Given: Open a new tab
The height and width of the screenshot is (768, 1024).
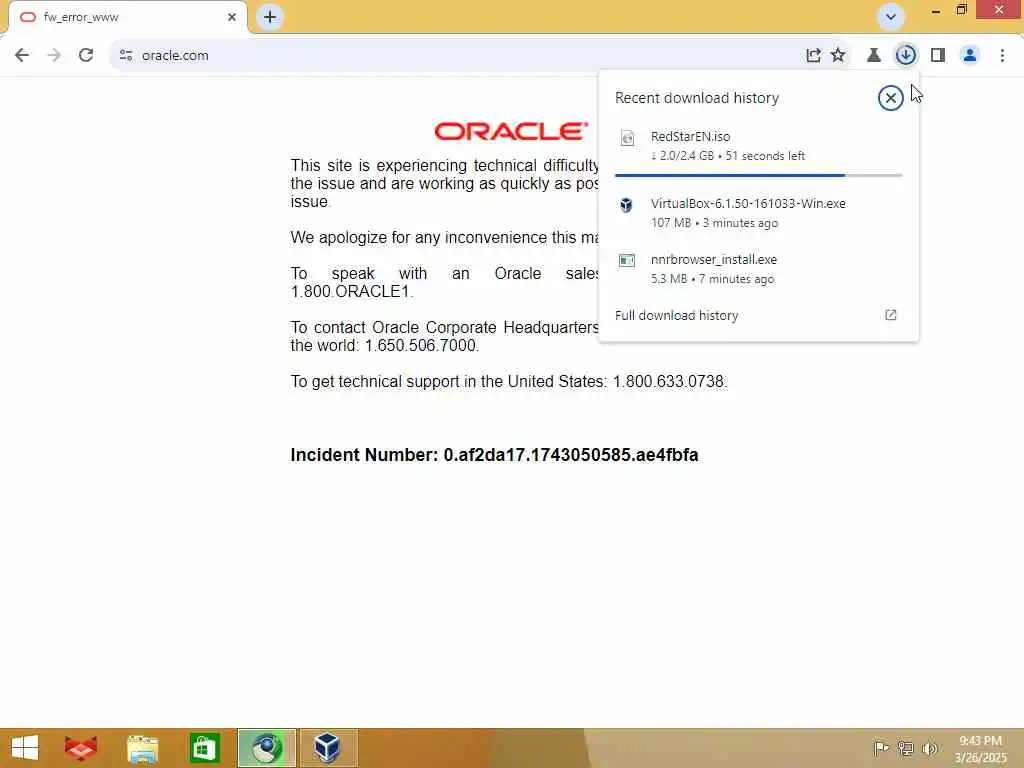Looking at the screenshot, I should (x=270, y=17).
